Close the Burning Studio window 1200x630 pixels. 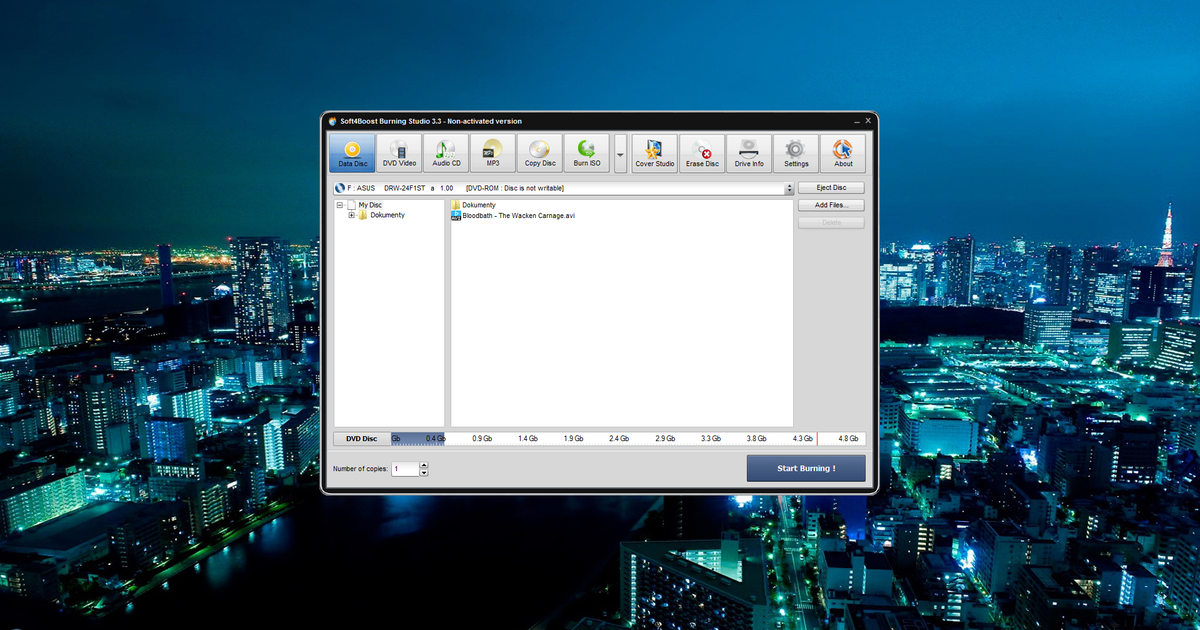click(x=867, y=121)
